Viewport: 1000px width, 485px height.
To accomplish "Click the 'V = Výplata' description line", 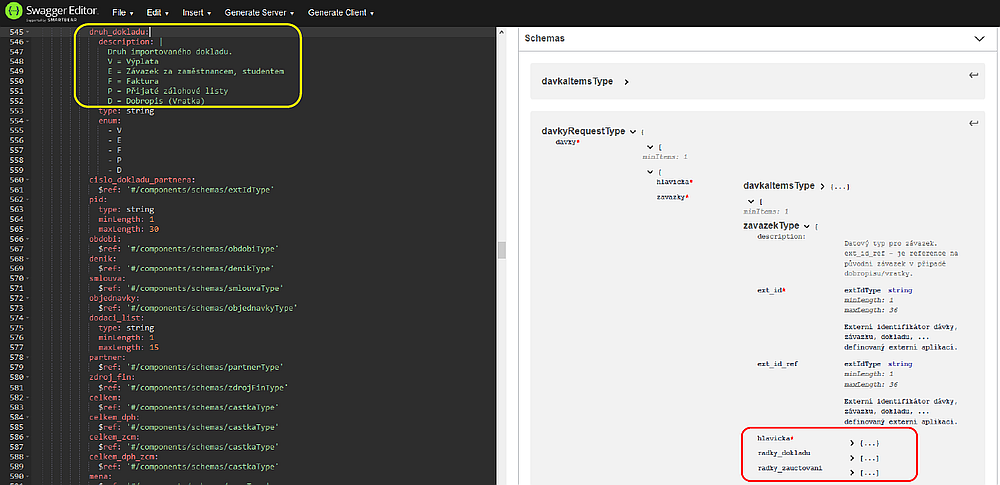I will tap(133, 61).
